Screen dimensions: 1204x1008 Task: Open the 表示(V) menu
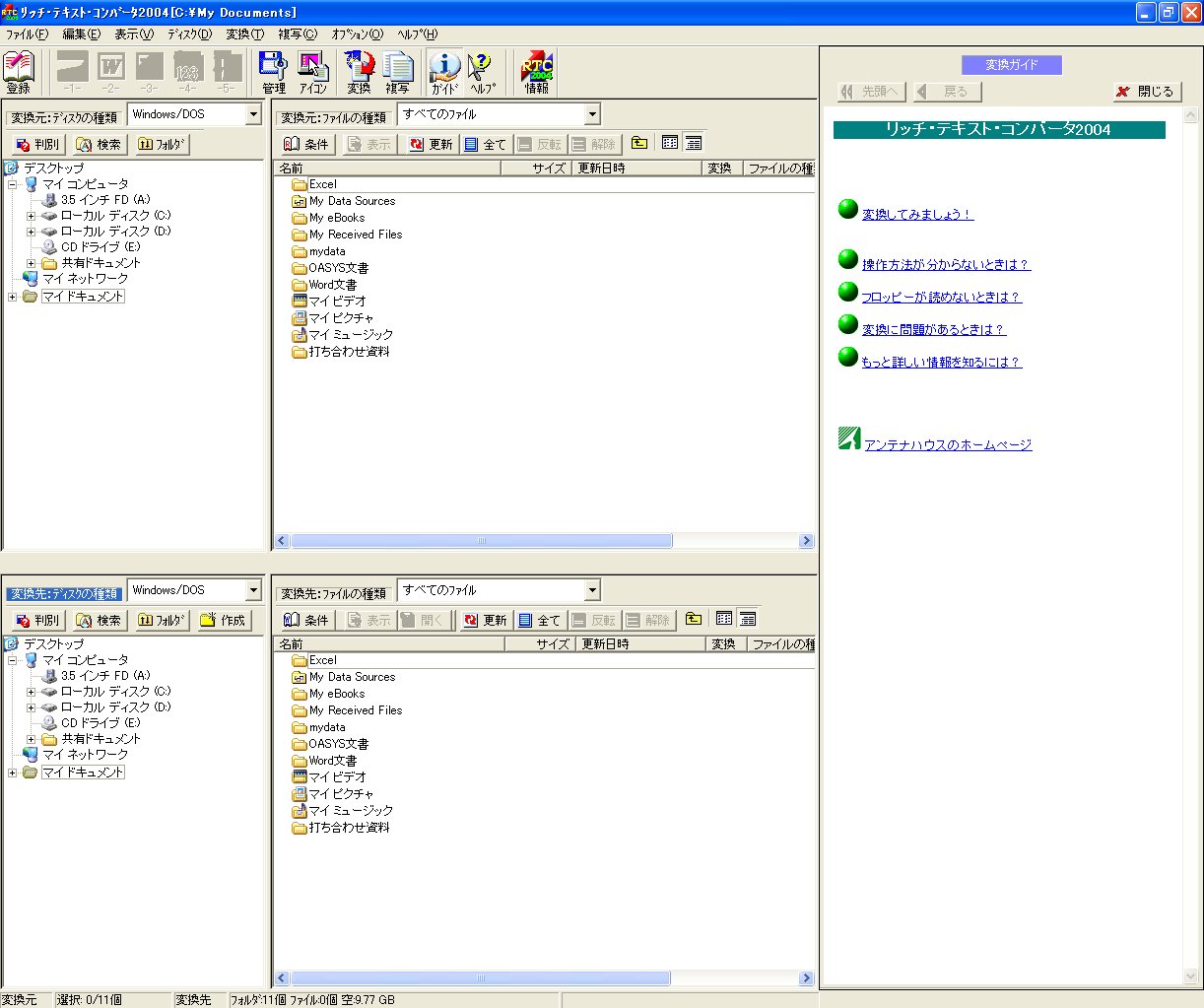click(134, 34)
